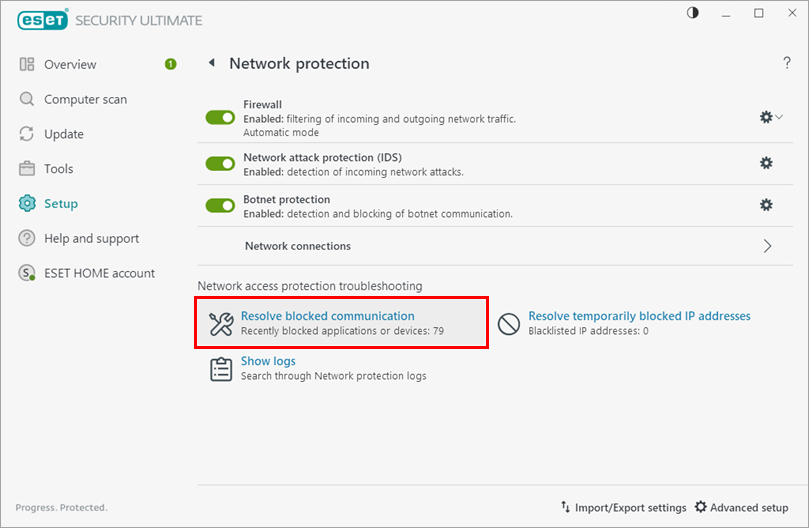
Task: Open the Resolve blocked communication link
Action: [x=327, y=316]
